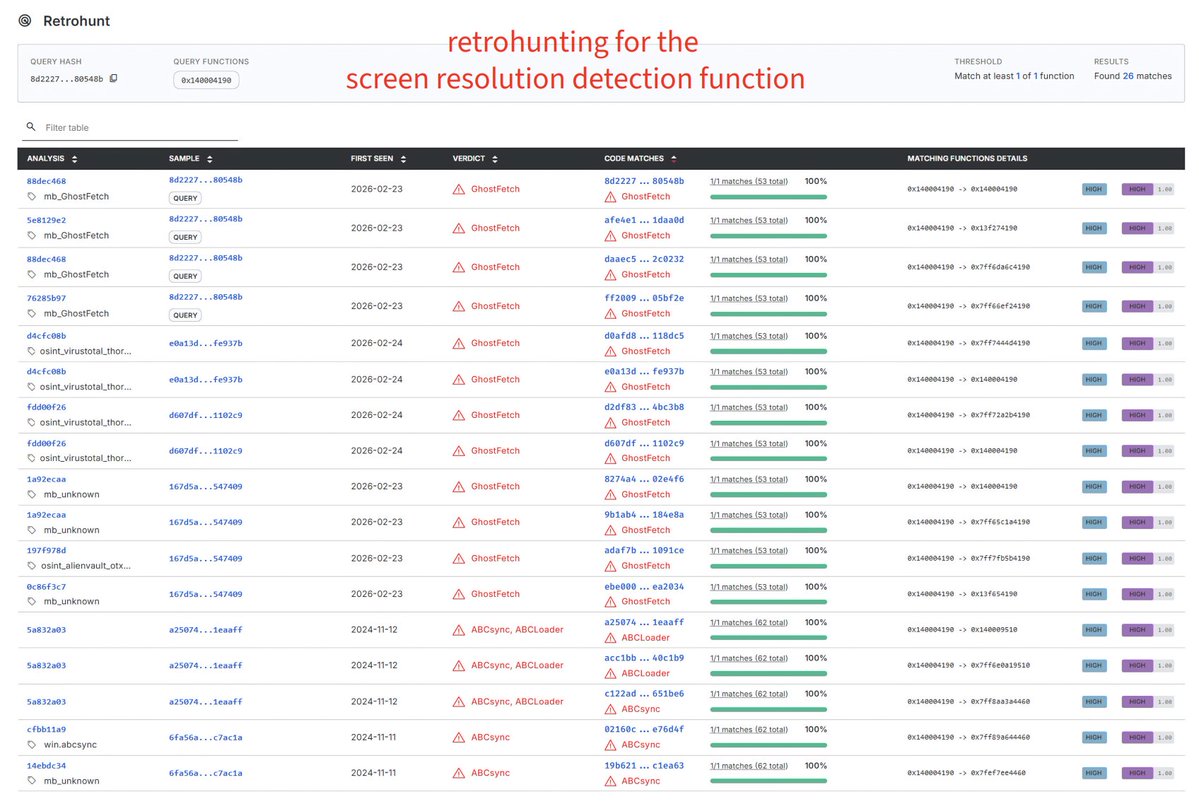Open analysis 76285b97
The width and height of the screenshot is (1199, 804).
[46, 298]
